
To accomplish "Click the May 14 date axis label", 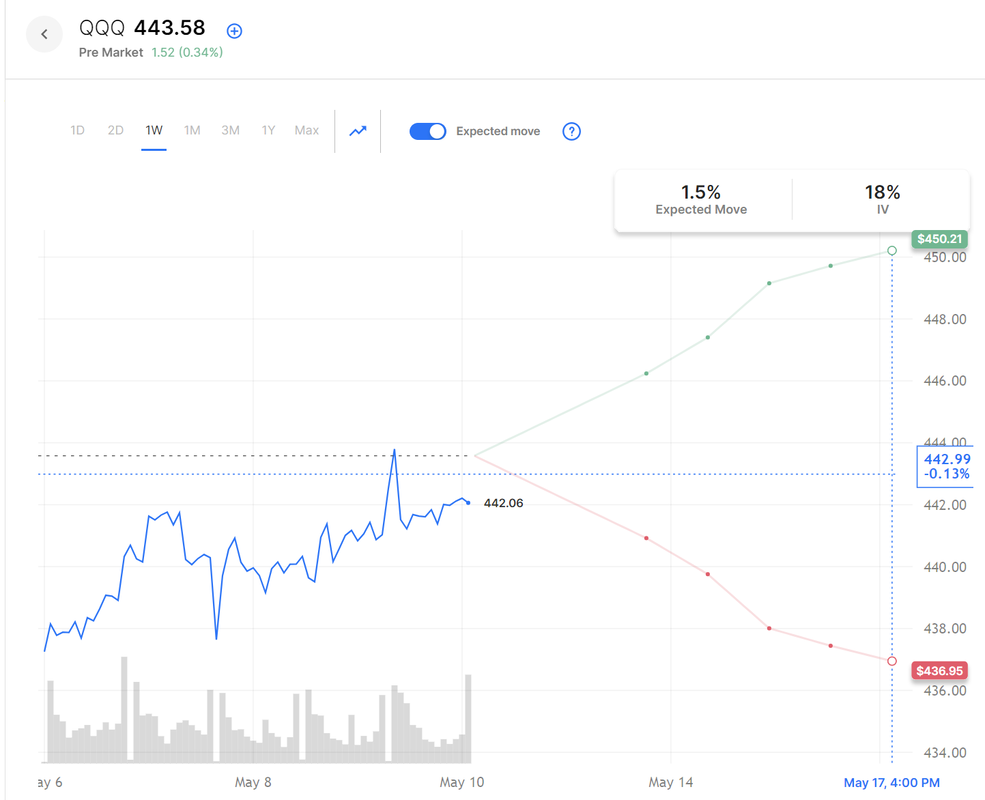I will coord(671,782).
